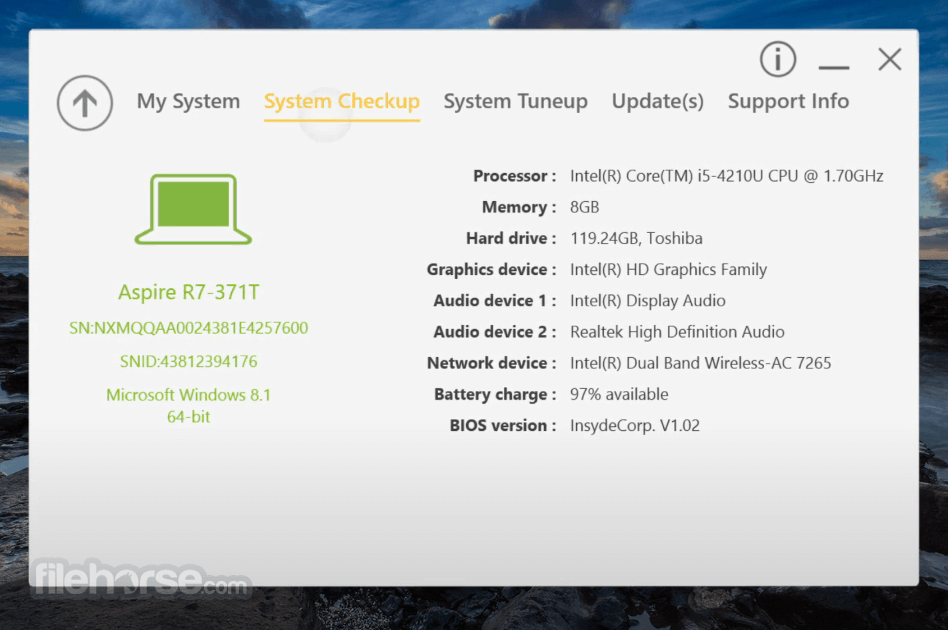Open the Support Info tab
948x630 pixels.
(x=788, y=102)
